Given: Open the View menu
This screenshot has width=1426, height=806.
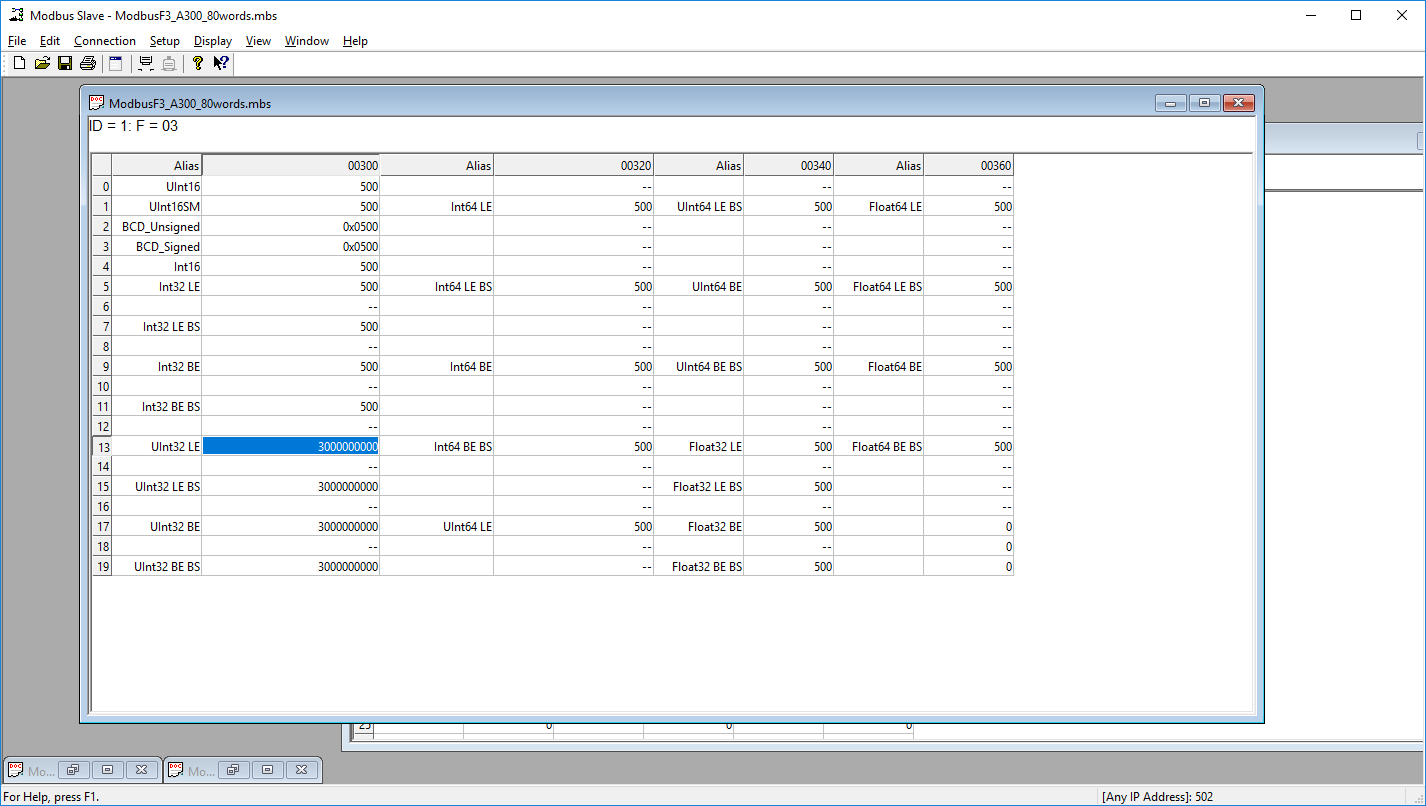Looking at the screenshot, I should pyautogui.click(x=258, y=41).
